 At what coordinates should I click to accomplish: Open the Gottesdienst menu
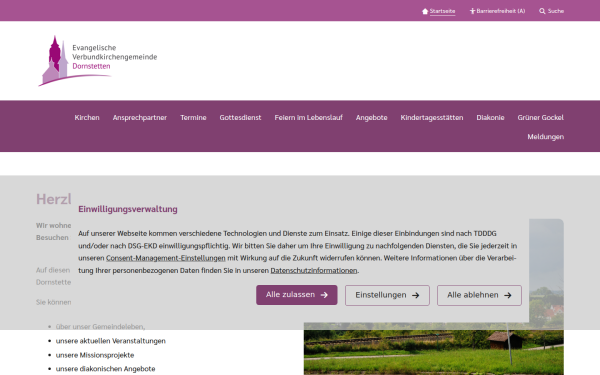point(240,117)
